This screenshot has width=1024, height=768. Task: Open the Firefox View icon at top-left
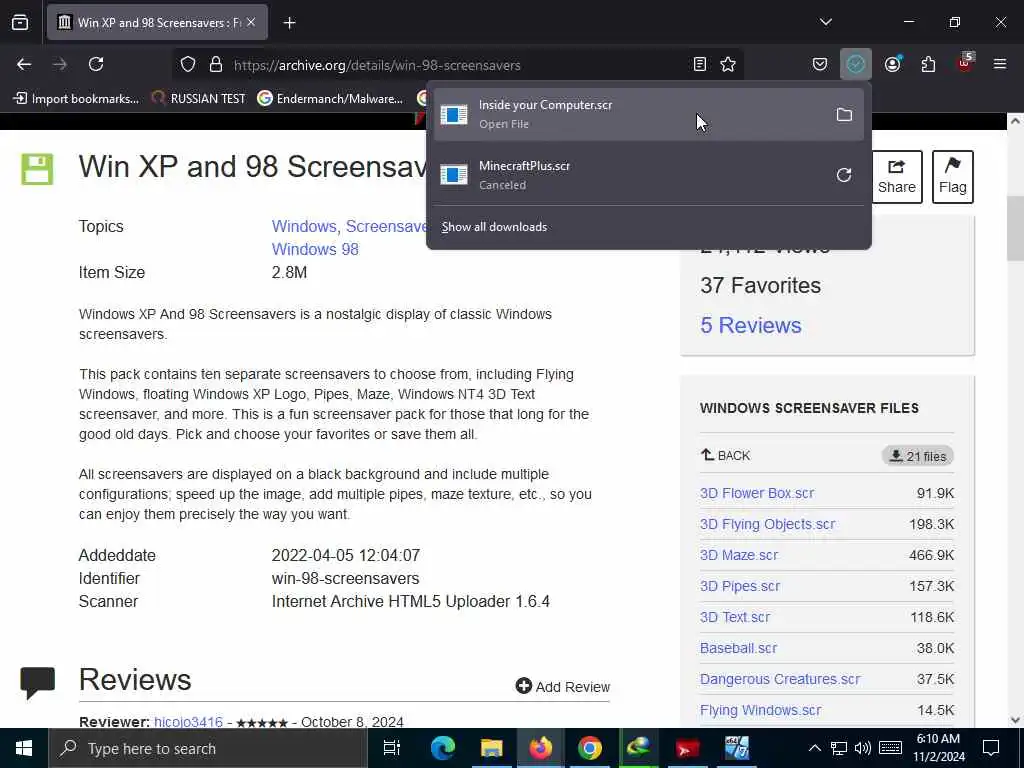[x=20, y=23]
